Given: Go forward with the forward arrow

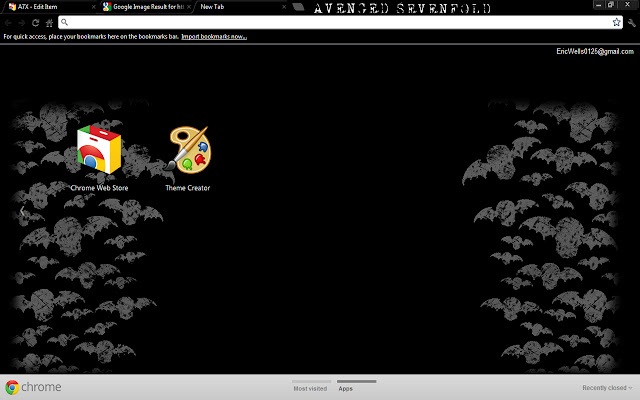Looking at the screenshot, I should (22, 23).
